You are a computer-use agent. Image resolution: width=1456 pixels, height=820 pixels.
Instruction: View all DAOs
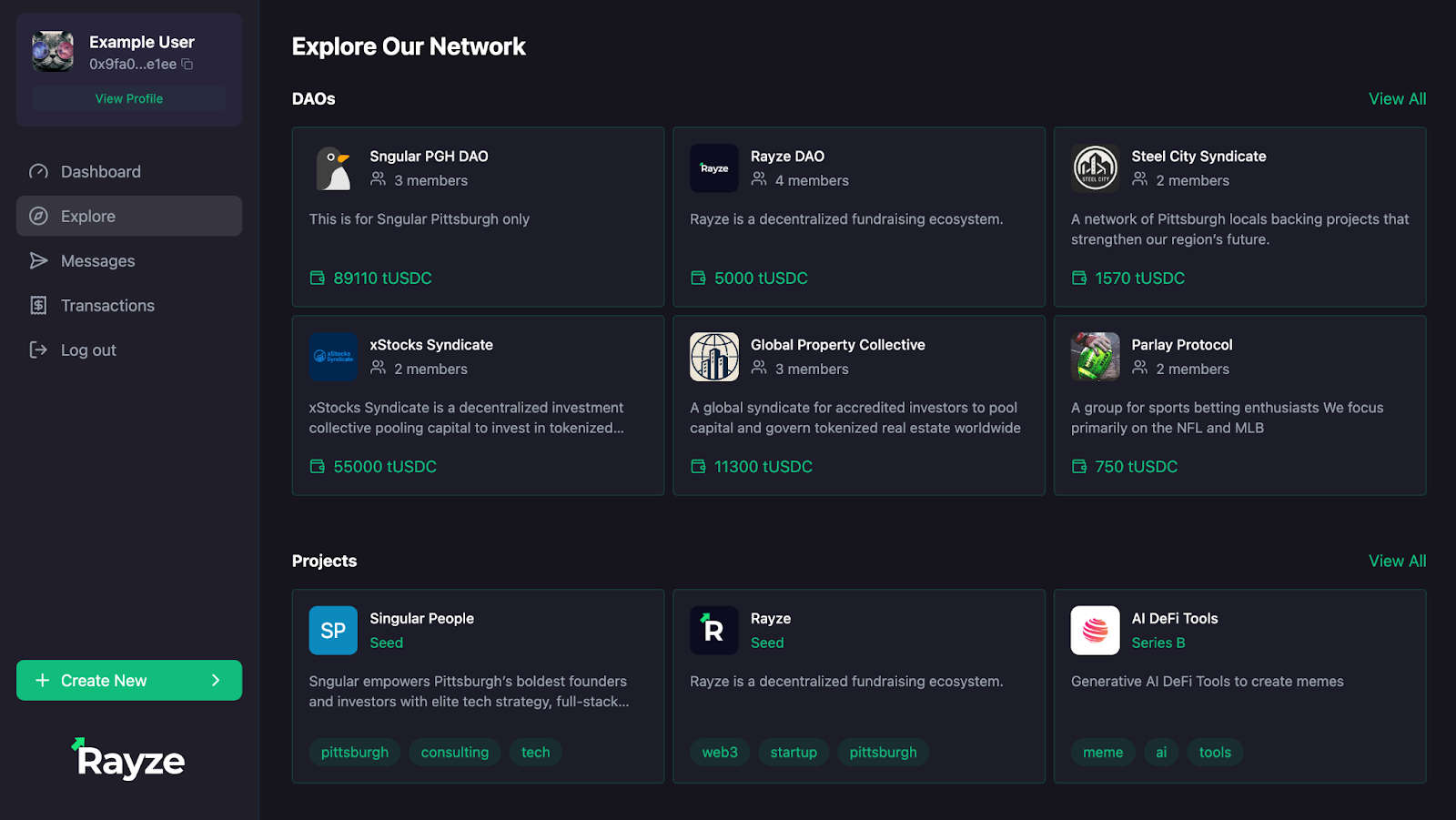[1397, 99]
